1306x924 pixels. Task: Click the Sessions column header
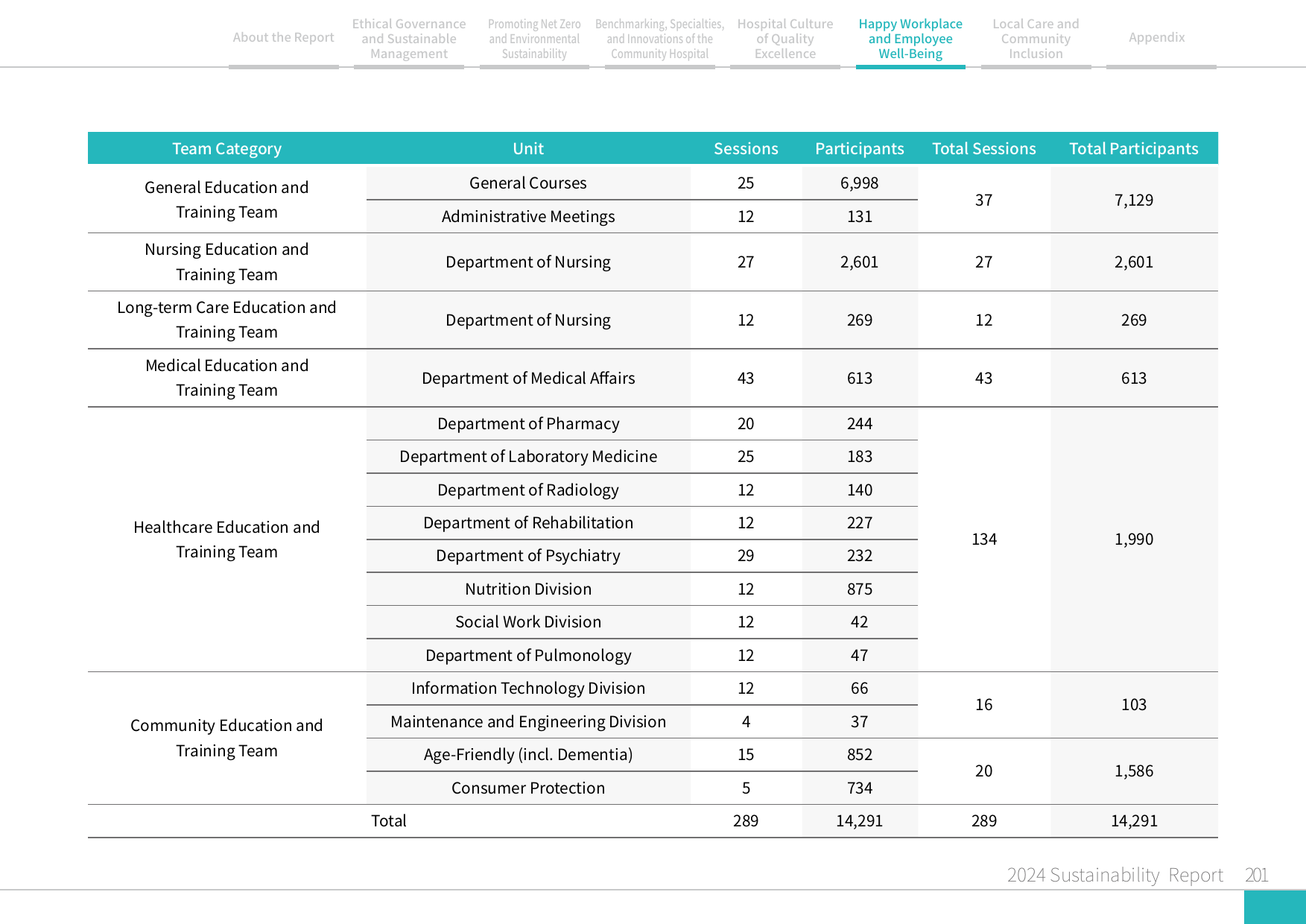(746, 148)
